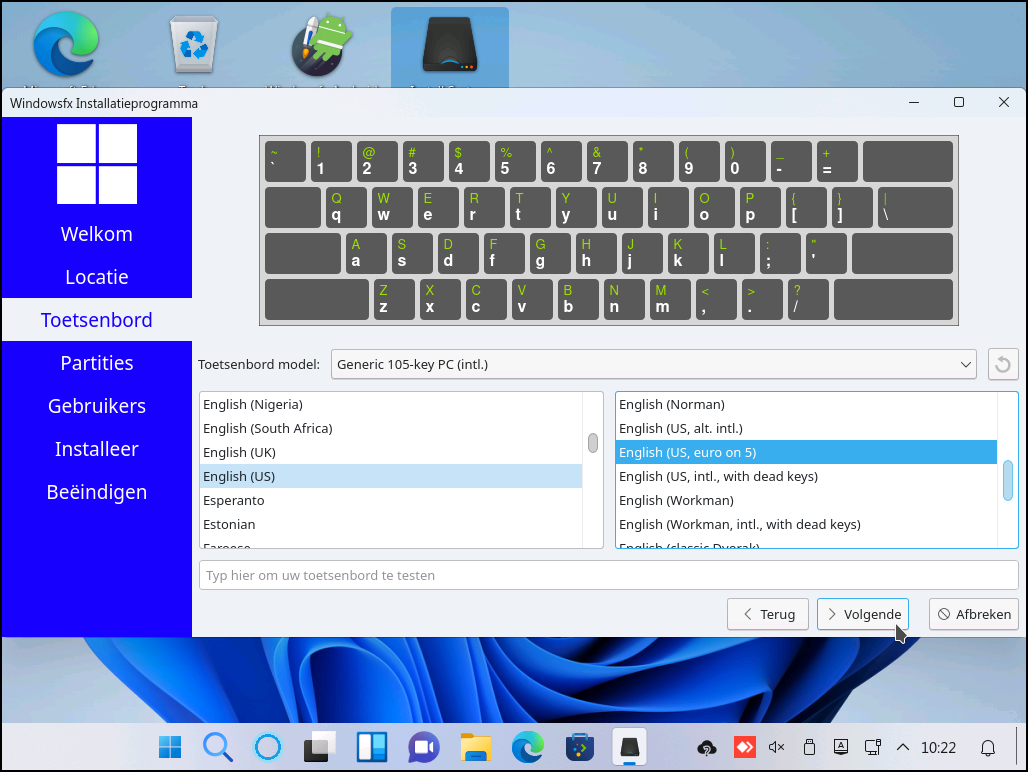Select English (Workman) variant
The width and height of the screenshot is (1028, 772).
806,501
